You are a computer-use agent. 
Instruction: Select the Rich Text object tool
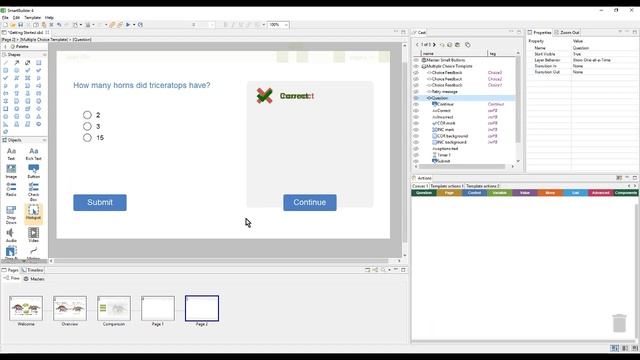[x=33, y=153]
